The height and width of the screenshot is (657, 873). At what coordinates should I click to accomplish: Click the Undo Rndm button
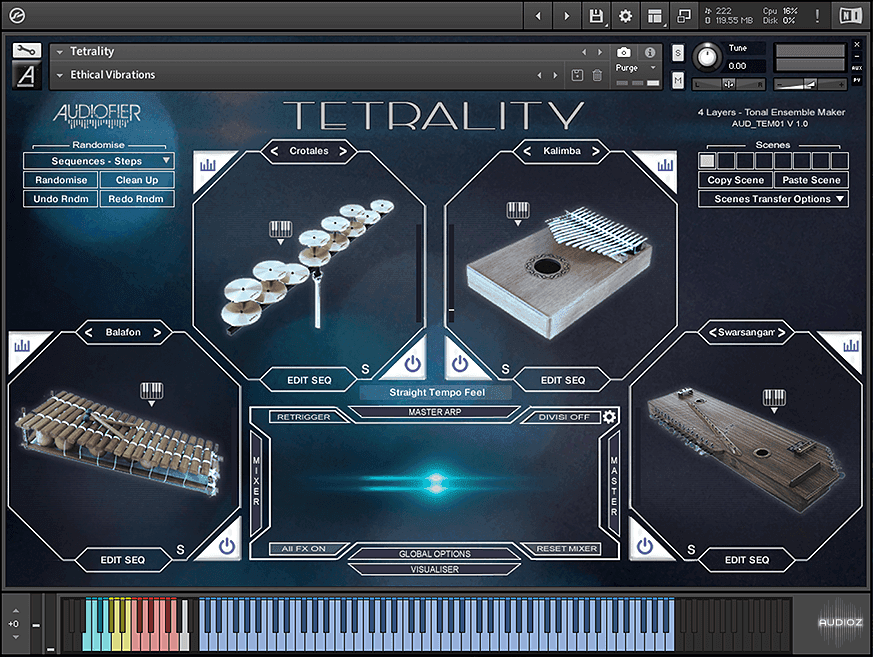(x=61, y=199)
